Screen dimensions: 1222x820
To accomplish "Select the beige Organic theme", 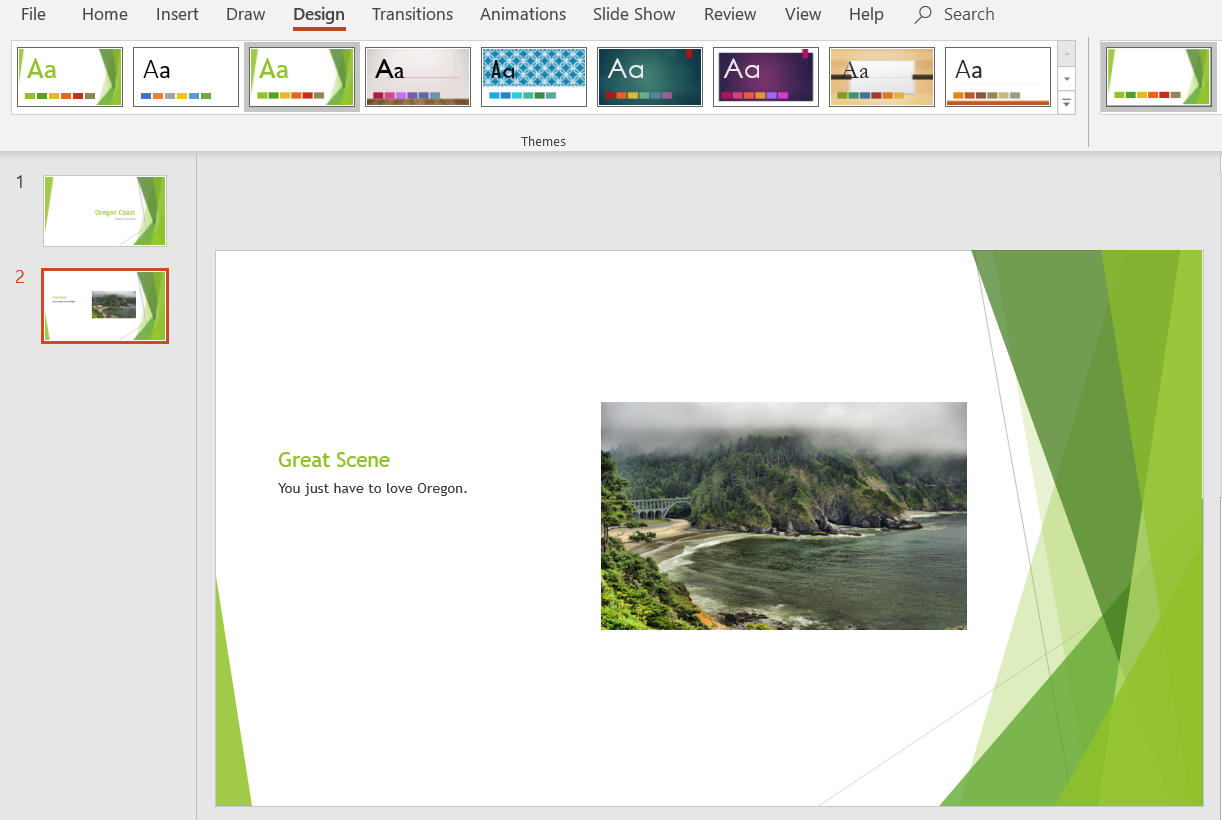I will (881, 76).
